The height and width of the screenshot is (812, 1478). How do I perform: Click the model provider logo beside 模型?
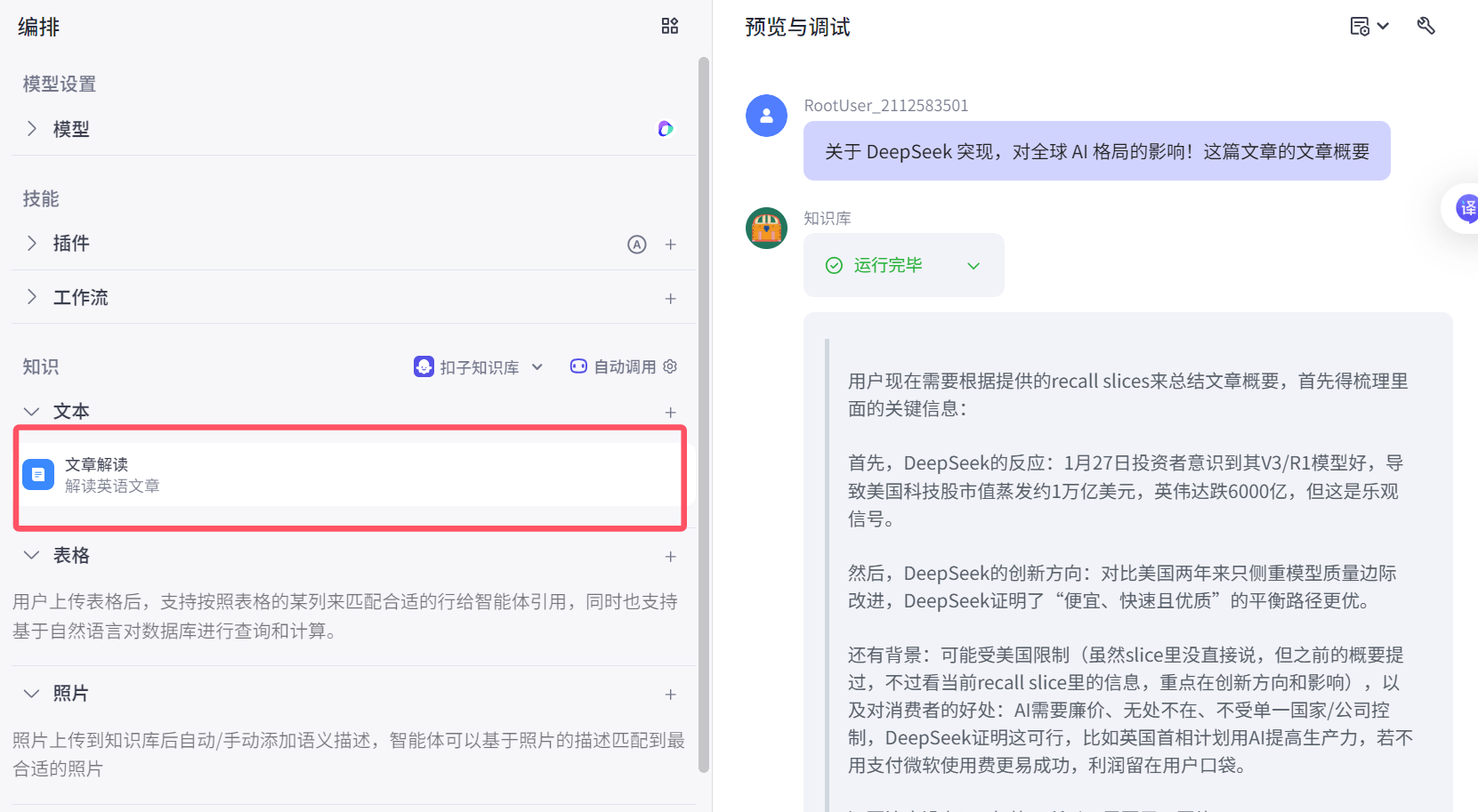tap(665, 129)
